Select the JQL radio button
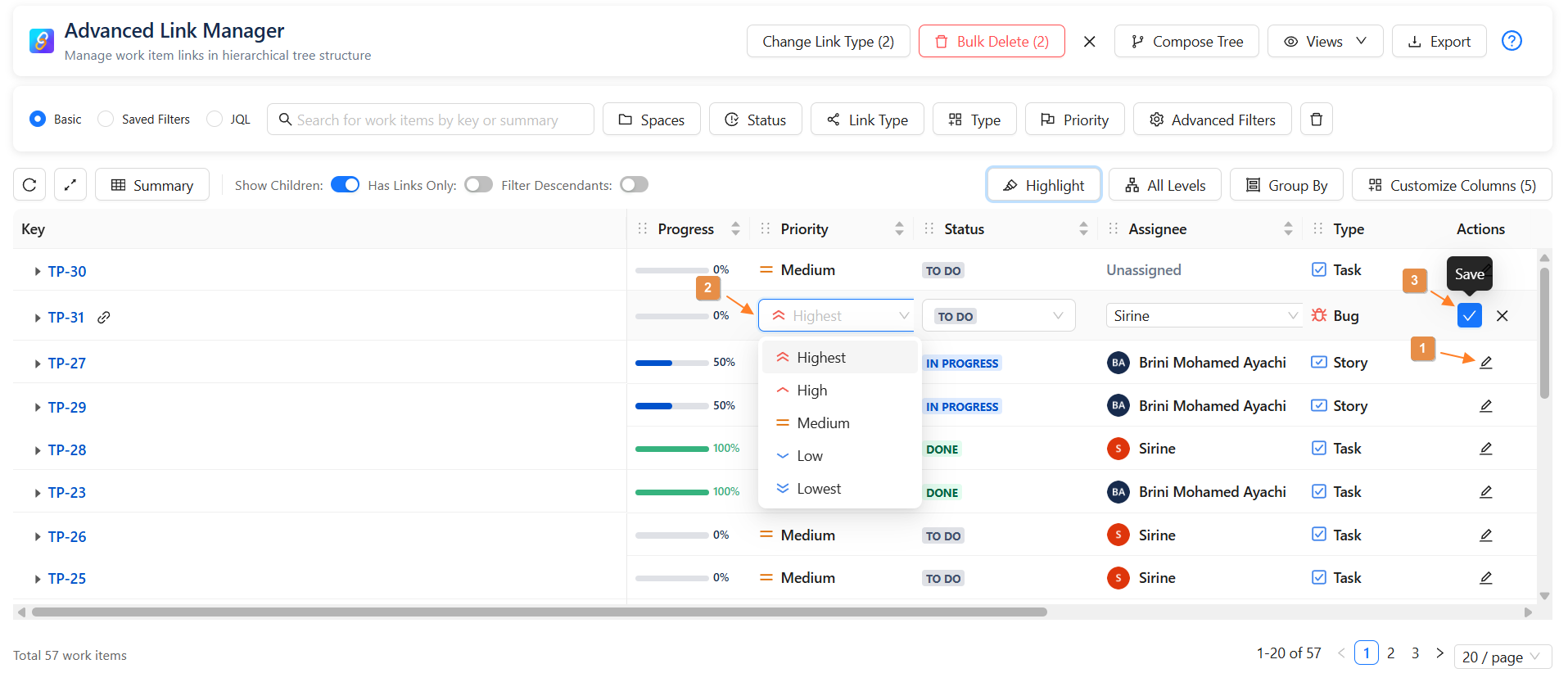 tap(215, 120)
